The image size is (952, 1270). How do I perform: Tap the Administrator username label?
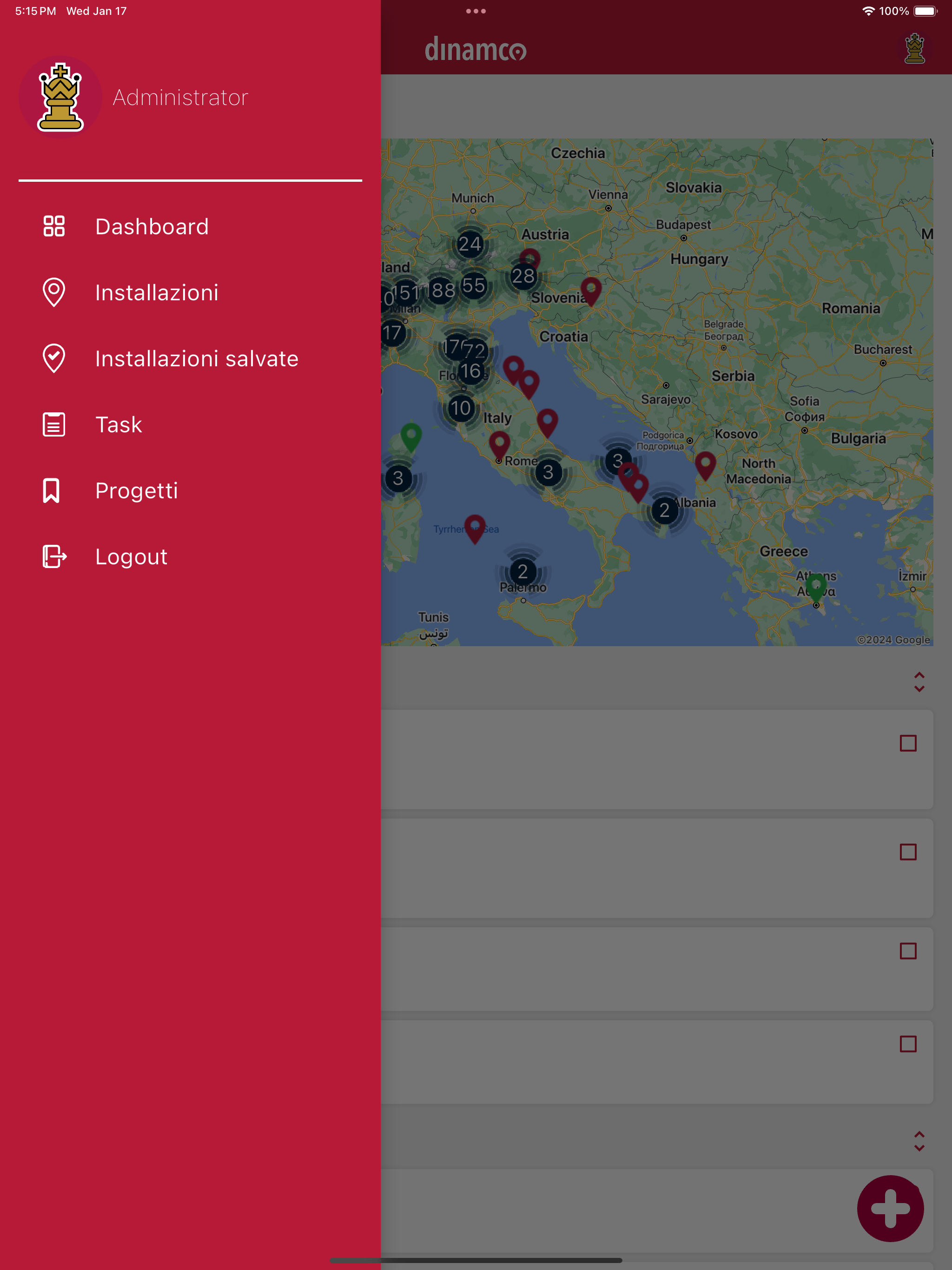point(180,98)
